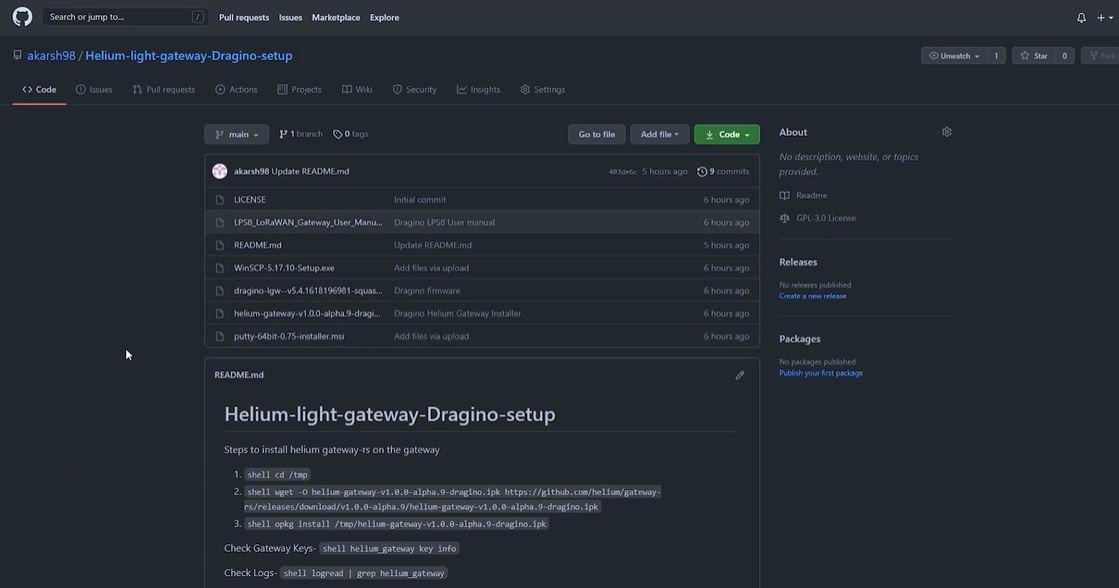Click Create a new release
The image size is (1119, 588).
pyautogui.click(x=812, y=296)
